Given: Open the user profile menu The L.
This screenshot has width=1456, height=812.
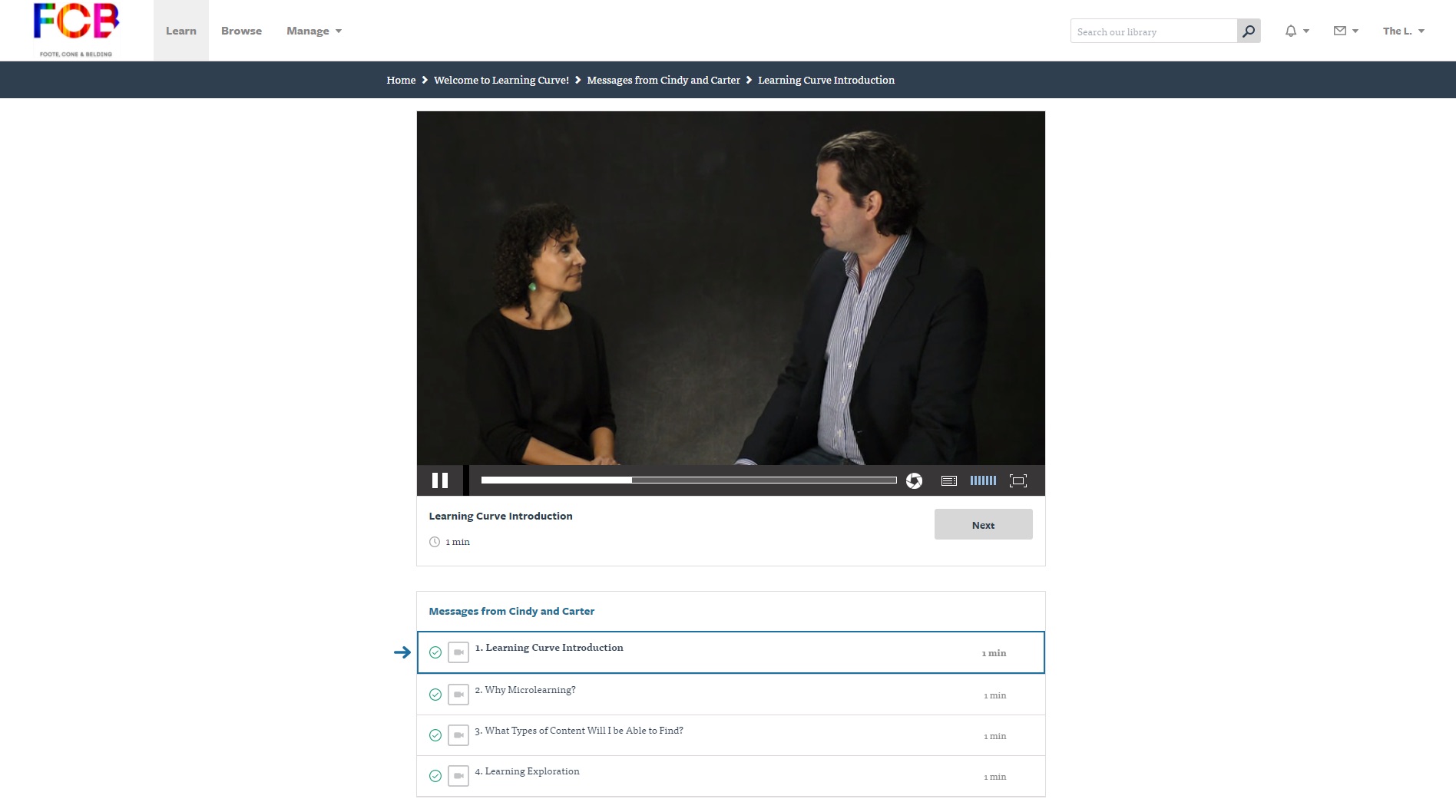Looking at the screenshot, I should (x=1403, y=31).
